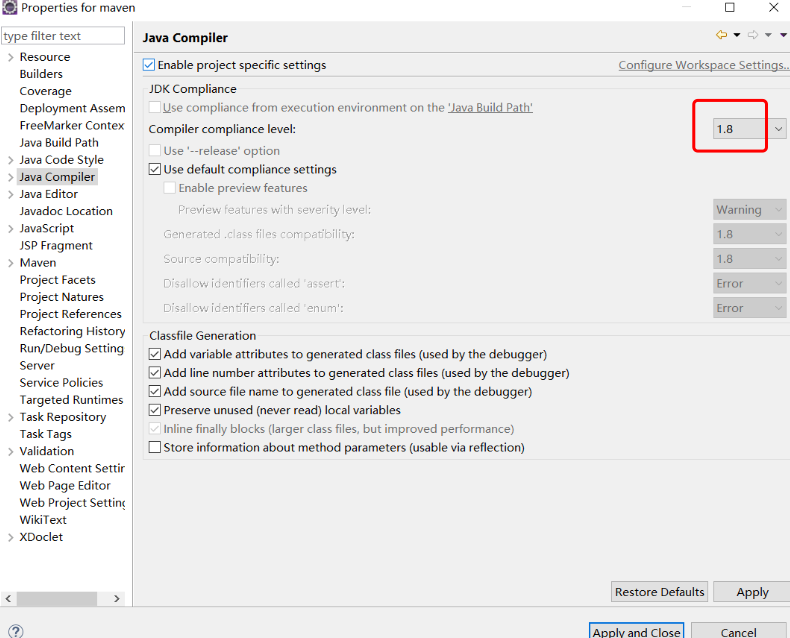Select Deployment Assembly tree item
The height and width of the screenshot is (638, 790).
tap(73, 108)
